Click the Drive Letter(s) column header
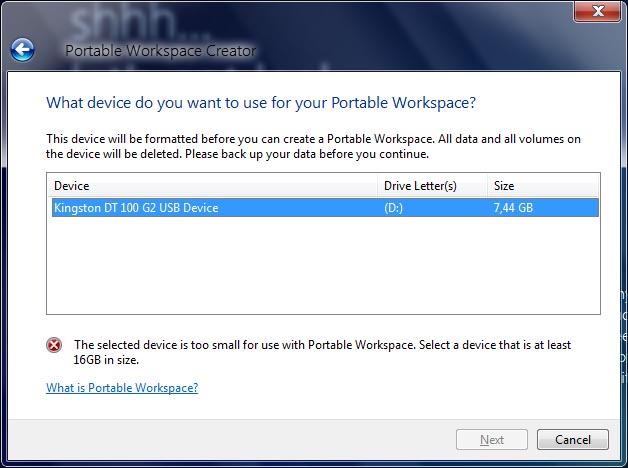This screenshot has height=468, width=628. (x=420, y=186)
